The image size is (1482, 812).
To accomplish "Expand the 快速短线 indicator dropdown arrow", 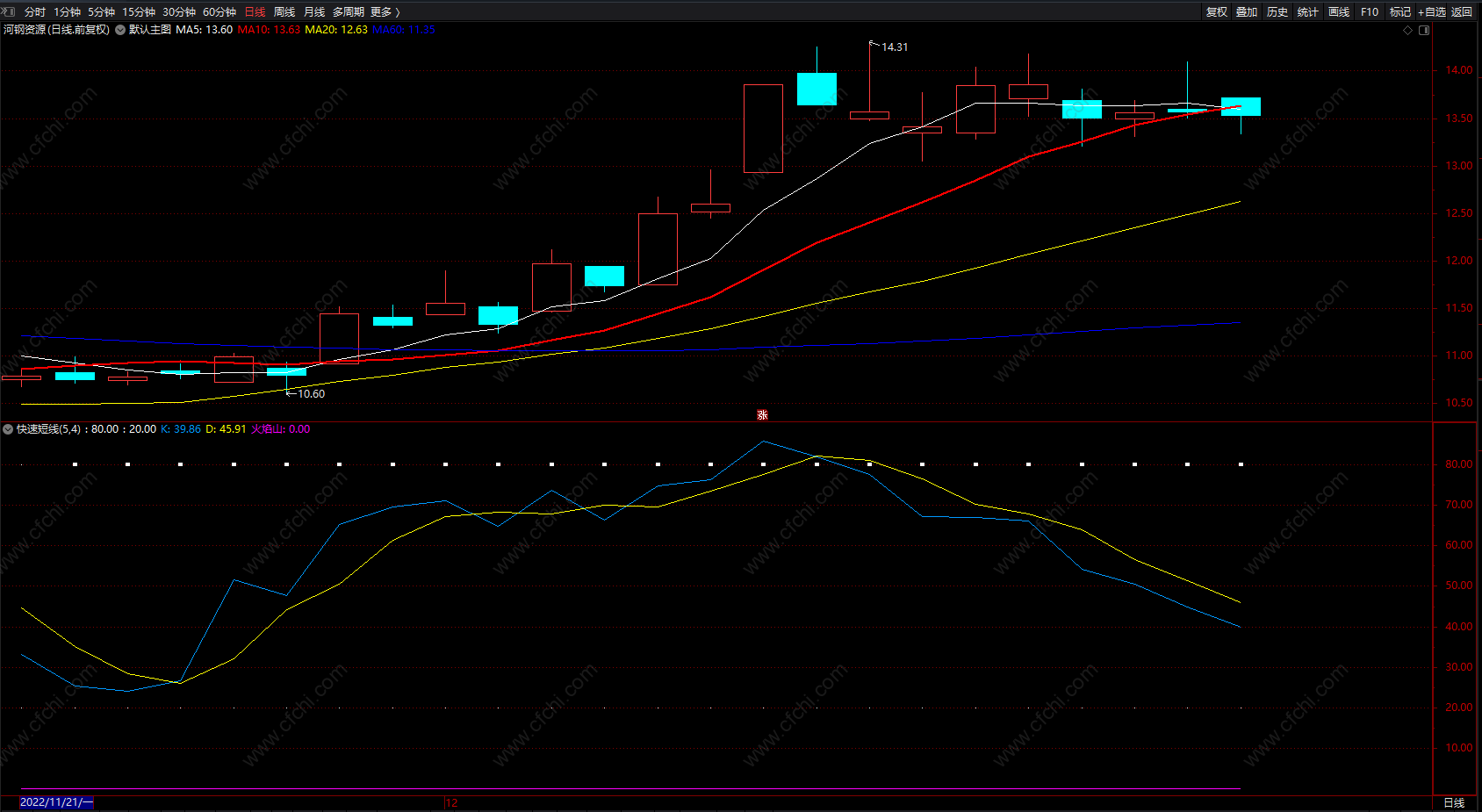I will 8,429.
